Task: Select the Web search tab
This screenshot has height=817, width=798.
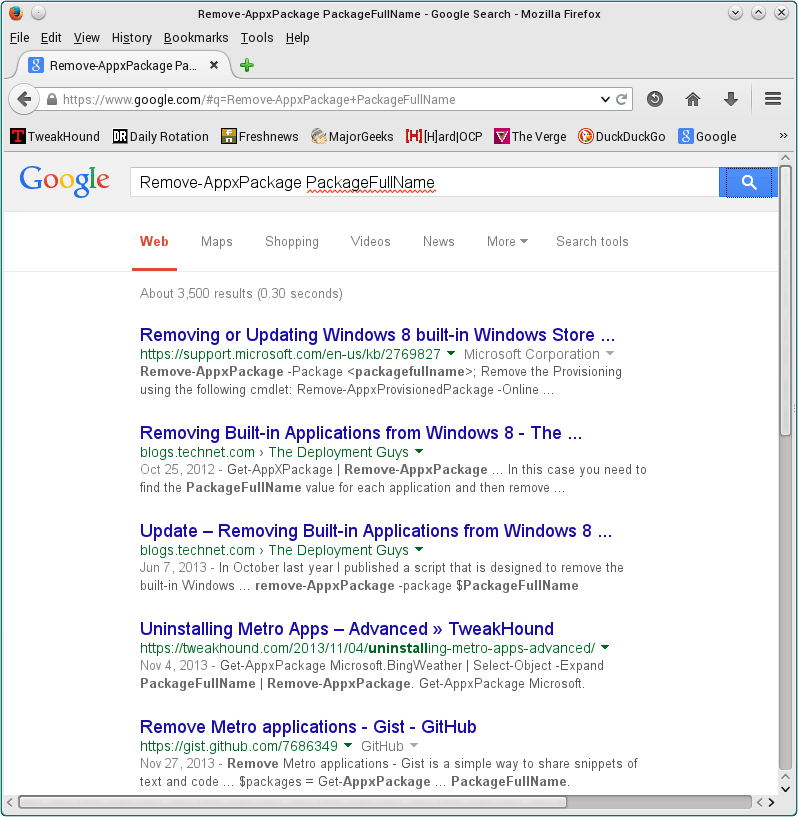Action: pos(154,241)
